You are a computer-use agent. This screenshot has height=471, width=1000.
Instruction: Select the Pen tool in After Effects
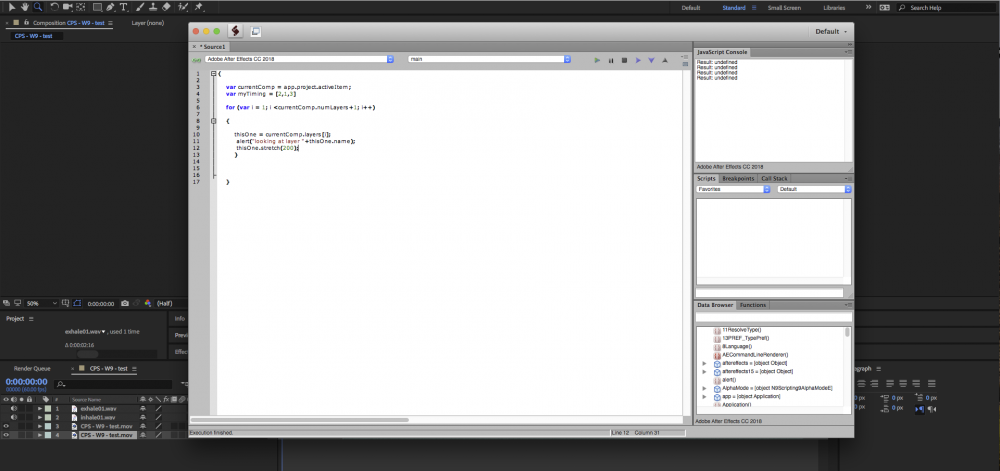click(110, 7)
